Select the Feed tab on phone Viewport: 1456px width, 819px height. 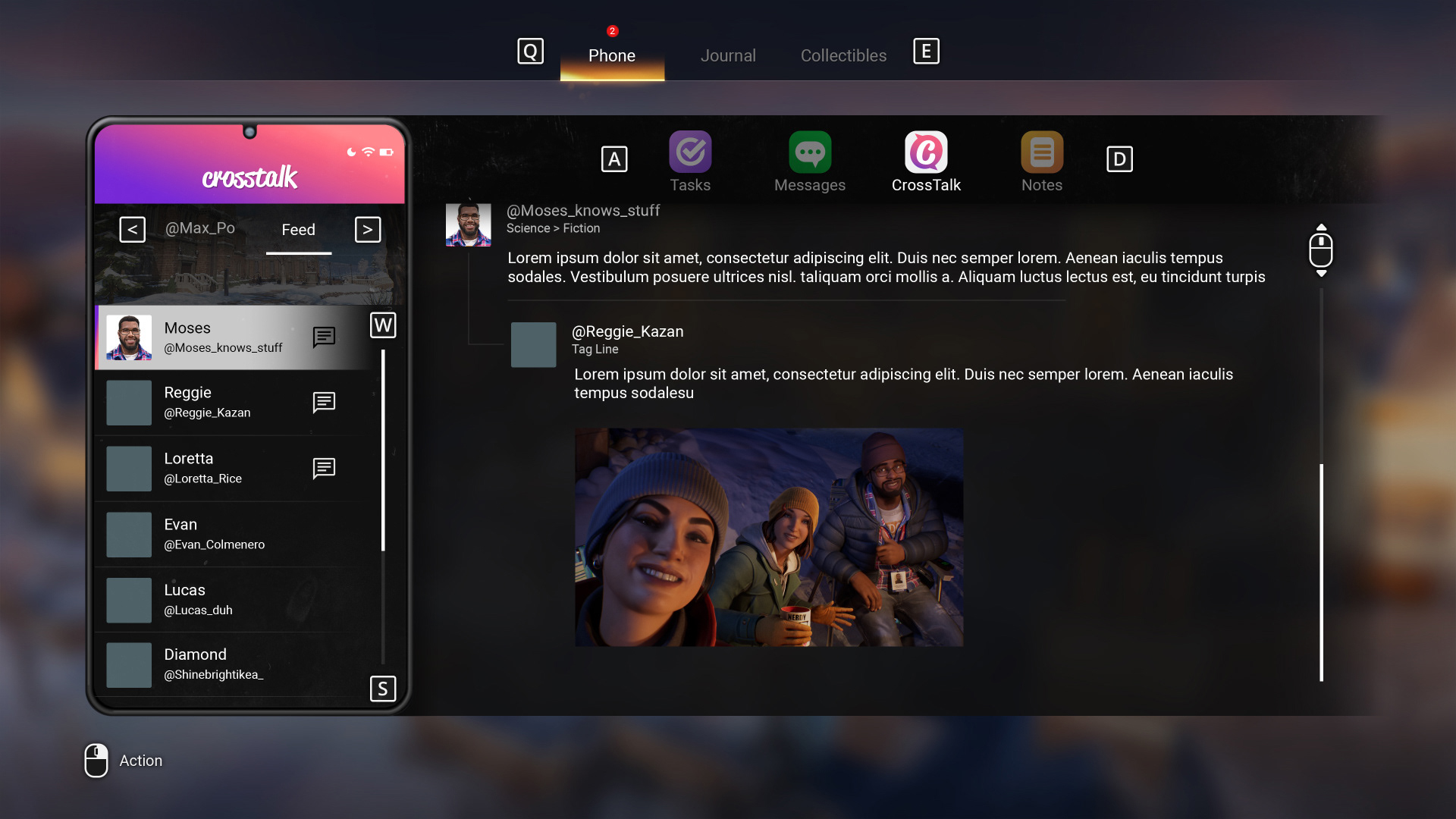click(298, 230)
